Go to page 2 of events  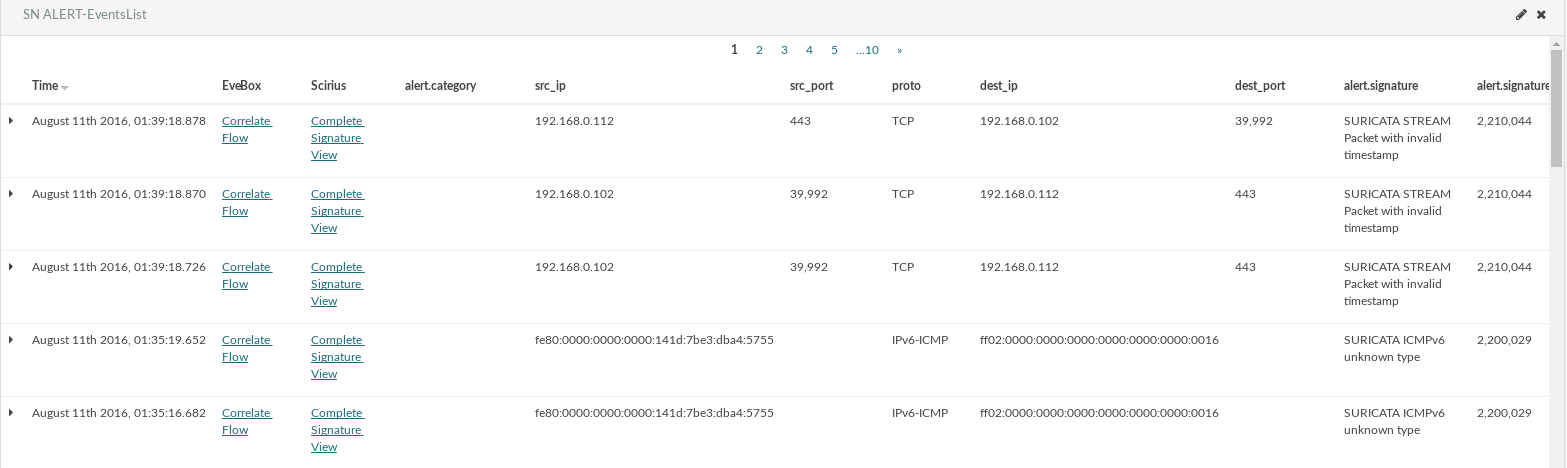pos(759,50)
